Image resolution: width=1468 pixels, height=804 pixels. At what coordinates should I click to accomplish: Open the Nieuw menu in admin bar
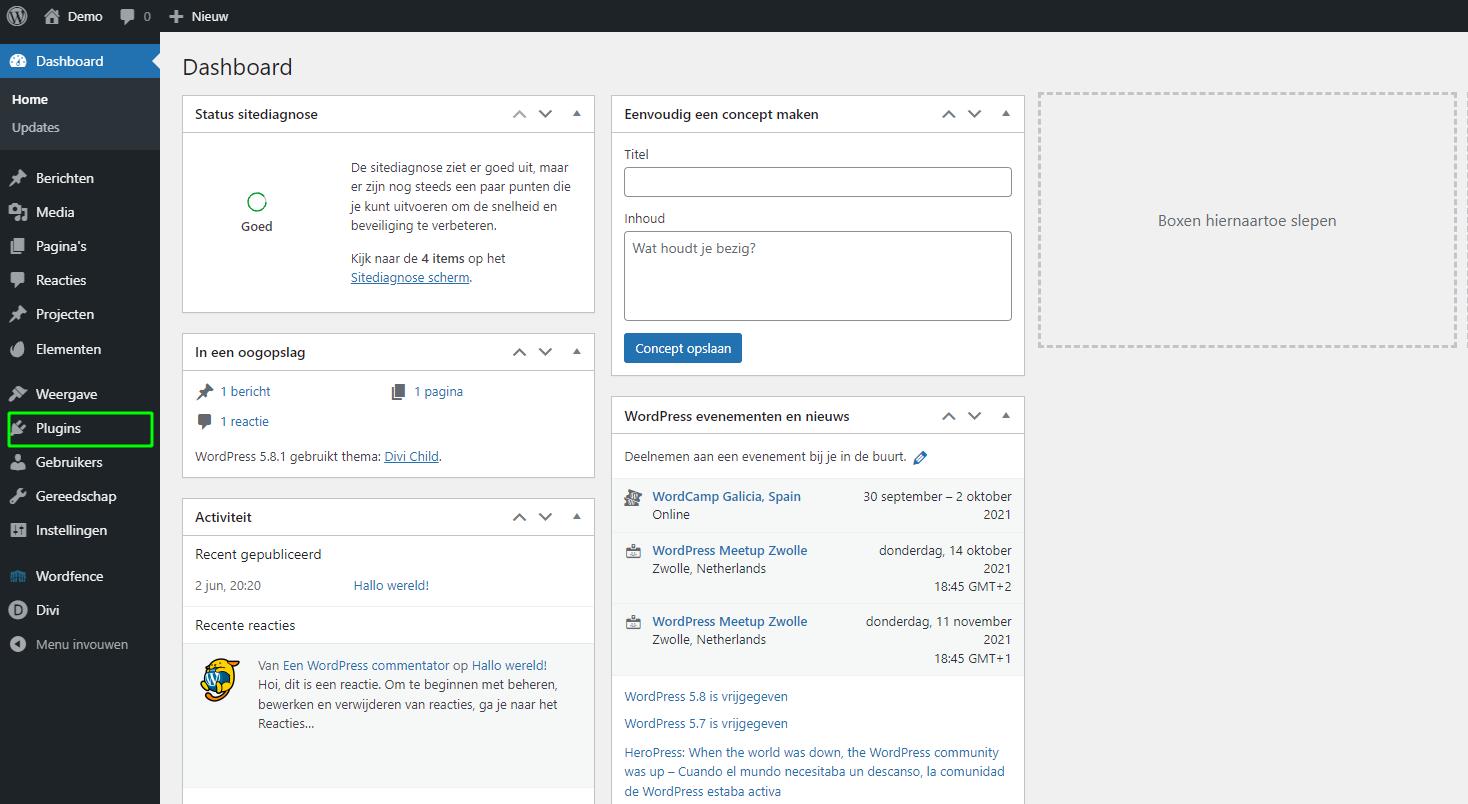tap(198, 16)
